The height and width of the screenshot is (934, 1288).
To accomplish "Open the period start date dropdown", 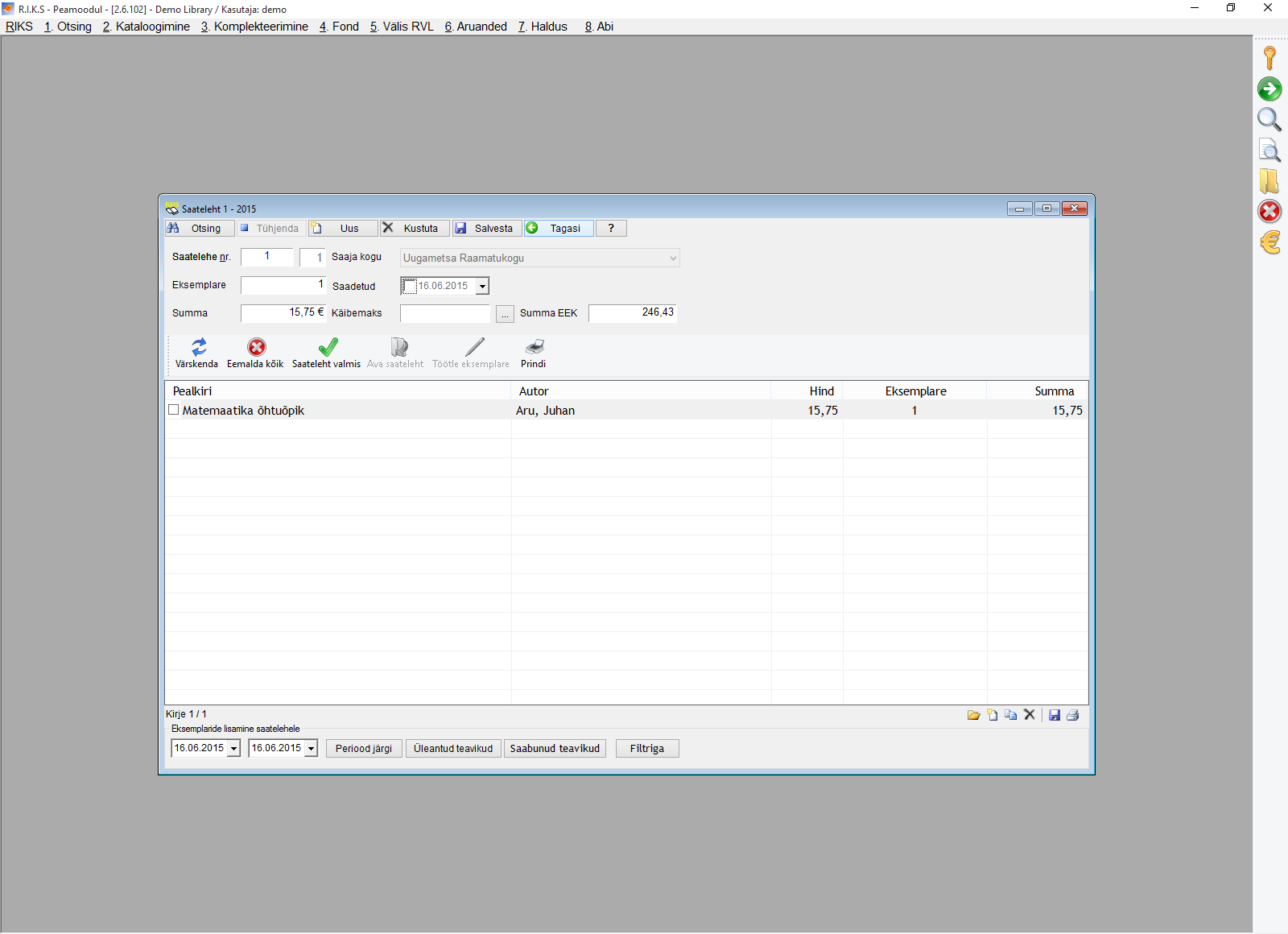I will click(233, 749).
